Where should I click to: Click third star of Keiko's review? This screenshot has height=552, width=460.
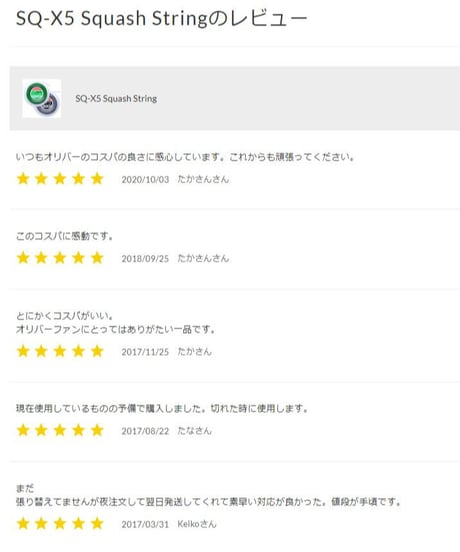coord(60,523)
